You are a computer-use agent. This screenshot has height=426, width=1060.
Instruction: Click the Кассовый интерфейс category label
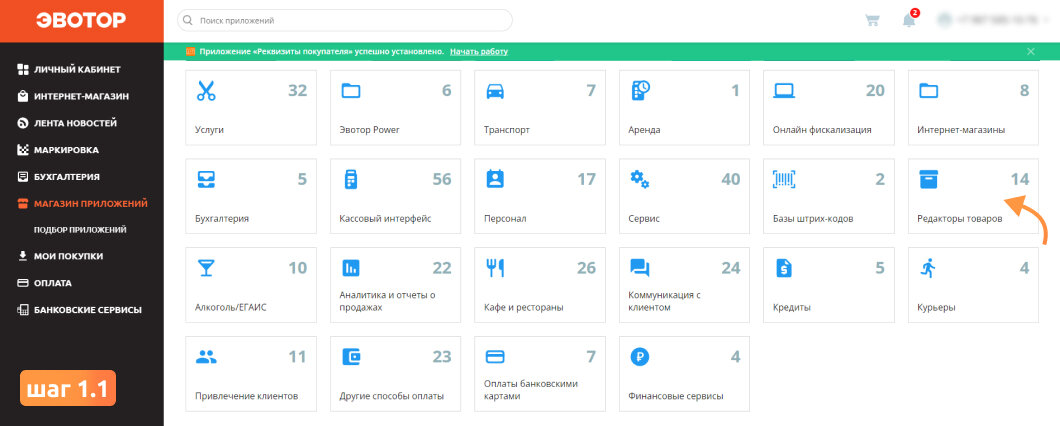point(385,218)
